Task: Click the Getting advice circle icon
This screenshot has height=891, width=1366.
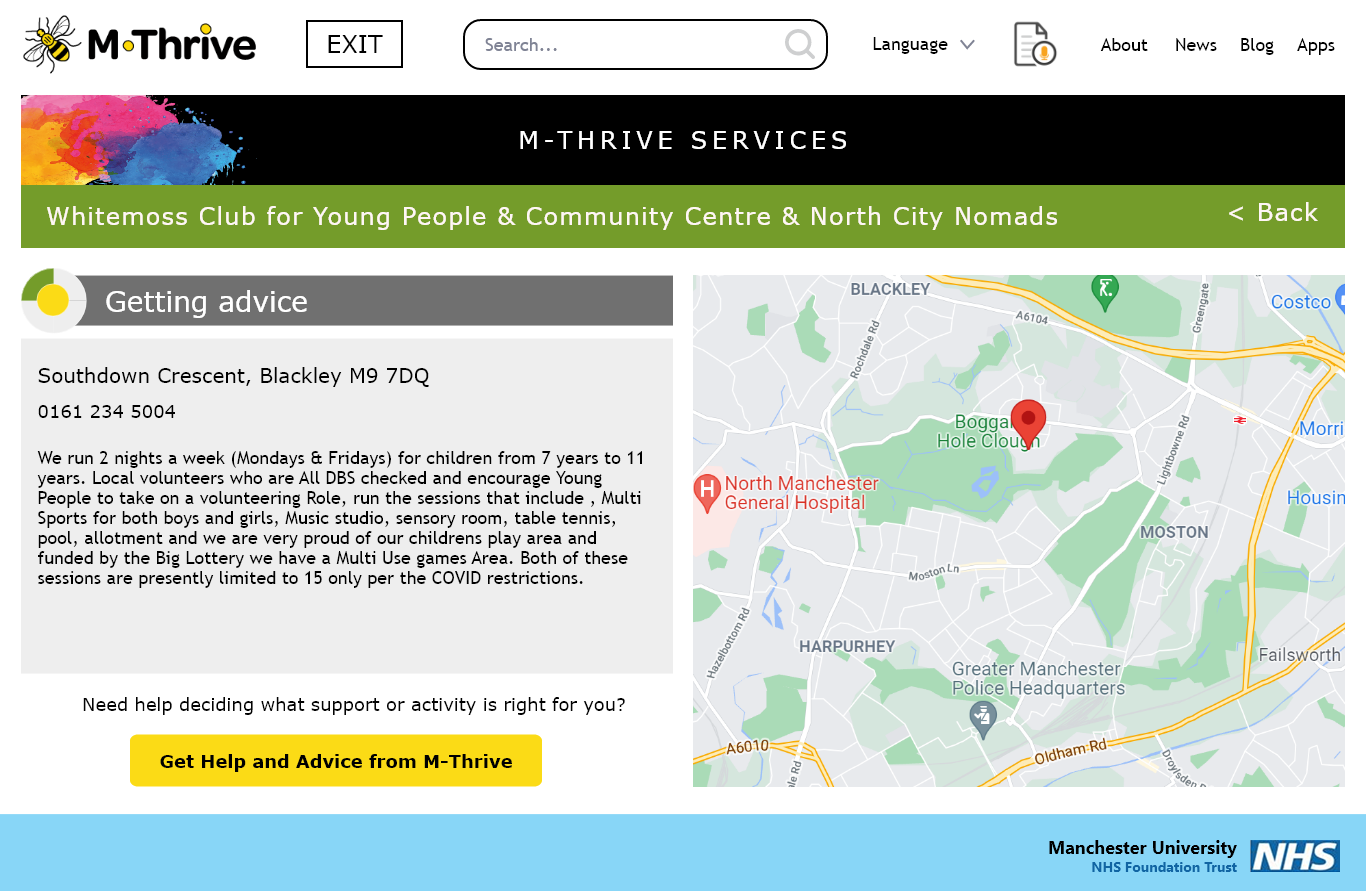Action: pyautogui.click(x=53, y=300)
